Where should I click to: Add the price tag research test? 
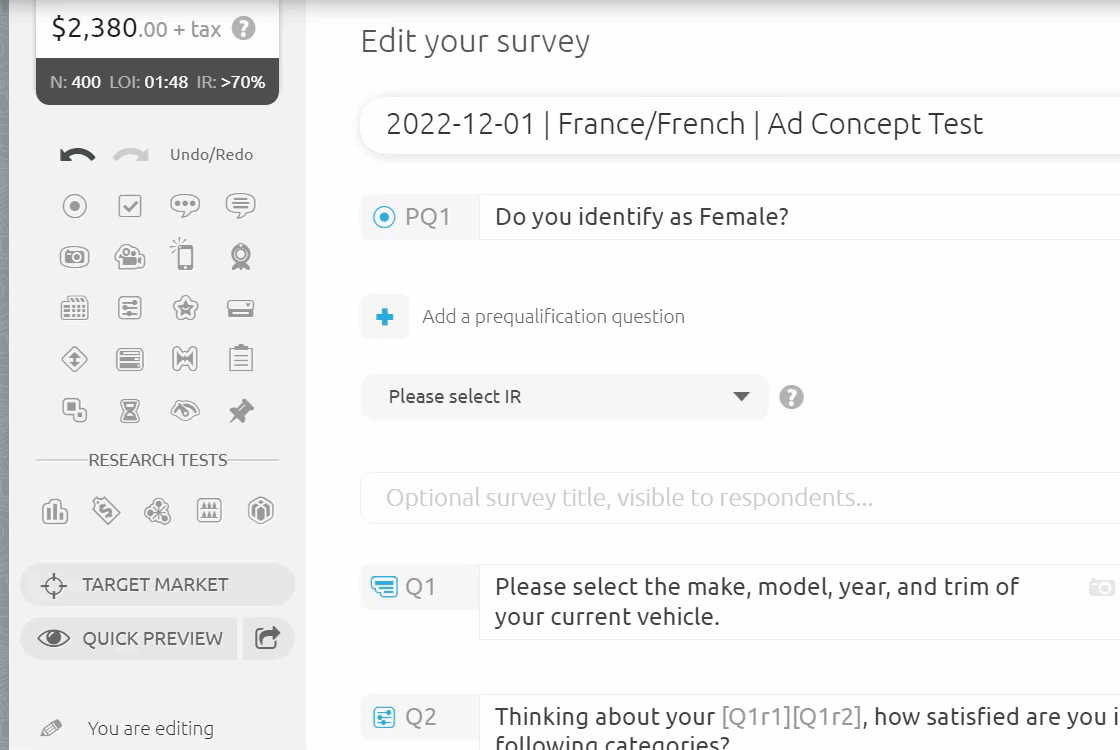(106, 511)
